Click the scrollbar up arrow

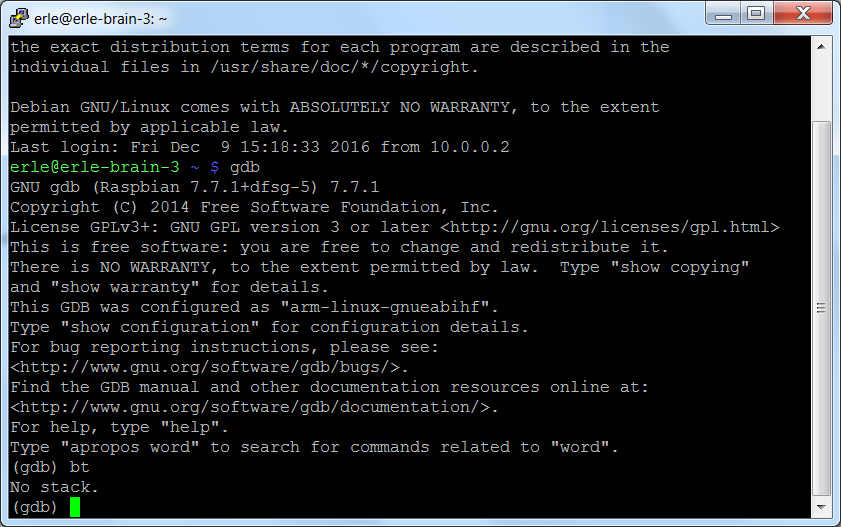coord(821,47)
